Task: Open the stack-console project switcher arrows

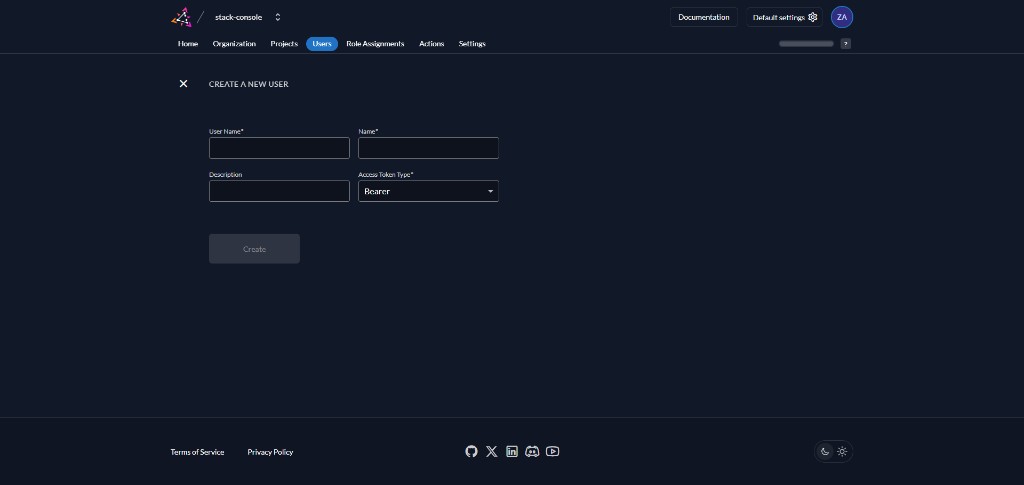Action: tap(278, 18)
